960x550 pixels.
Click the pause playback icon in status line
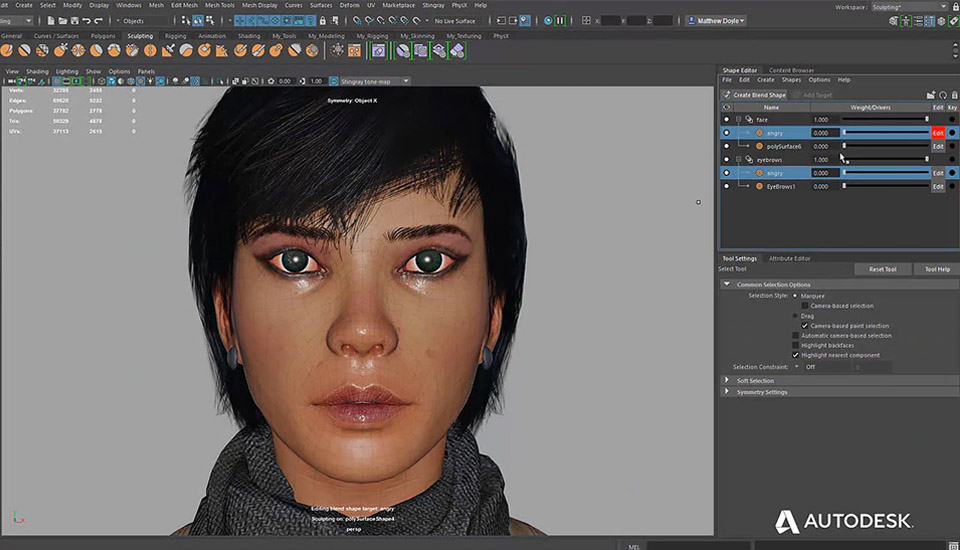pos(562,20)
